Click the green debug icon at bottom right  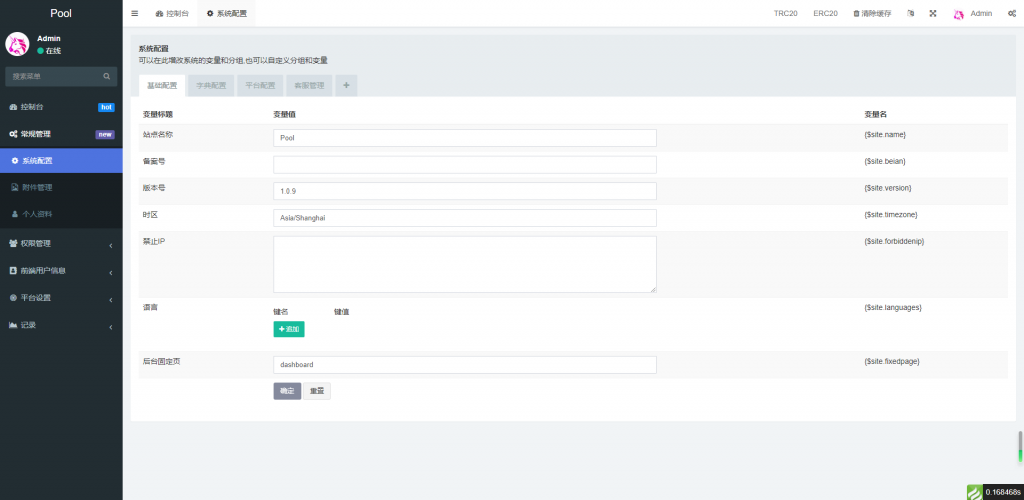tap(975, 491)
